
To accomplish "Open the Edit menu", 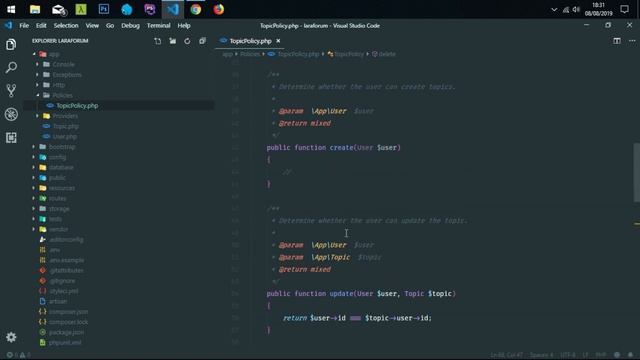I will click(x=41, y=25).
